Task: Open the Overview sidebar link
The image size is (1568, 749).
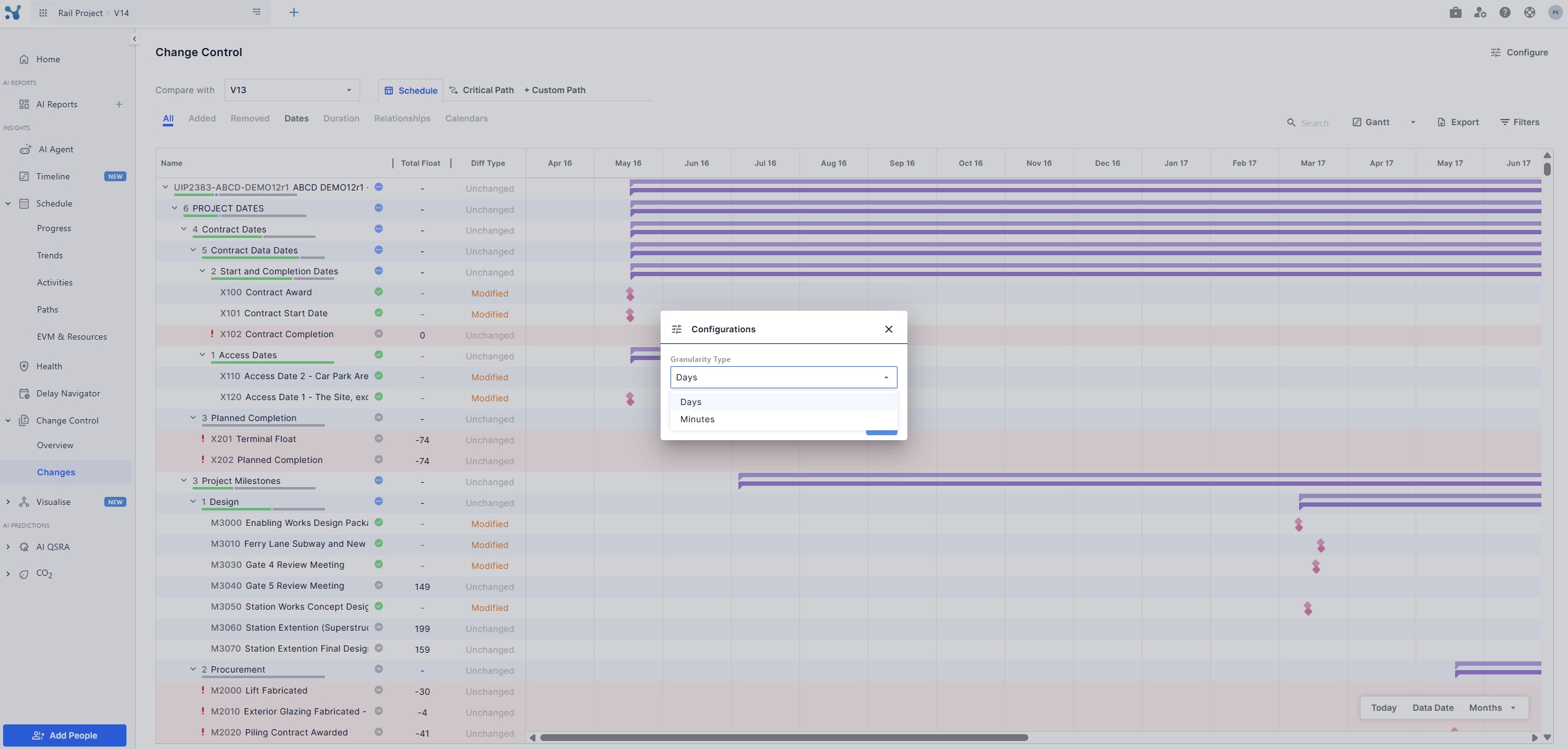Action: [55, 445]
